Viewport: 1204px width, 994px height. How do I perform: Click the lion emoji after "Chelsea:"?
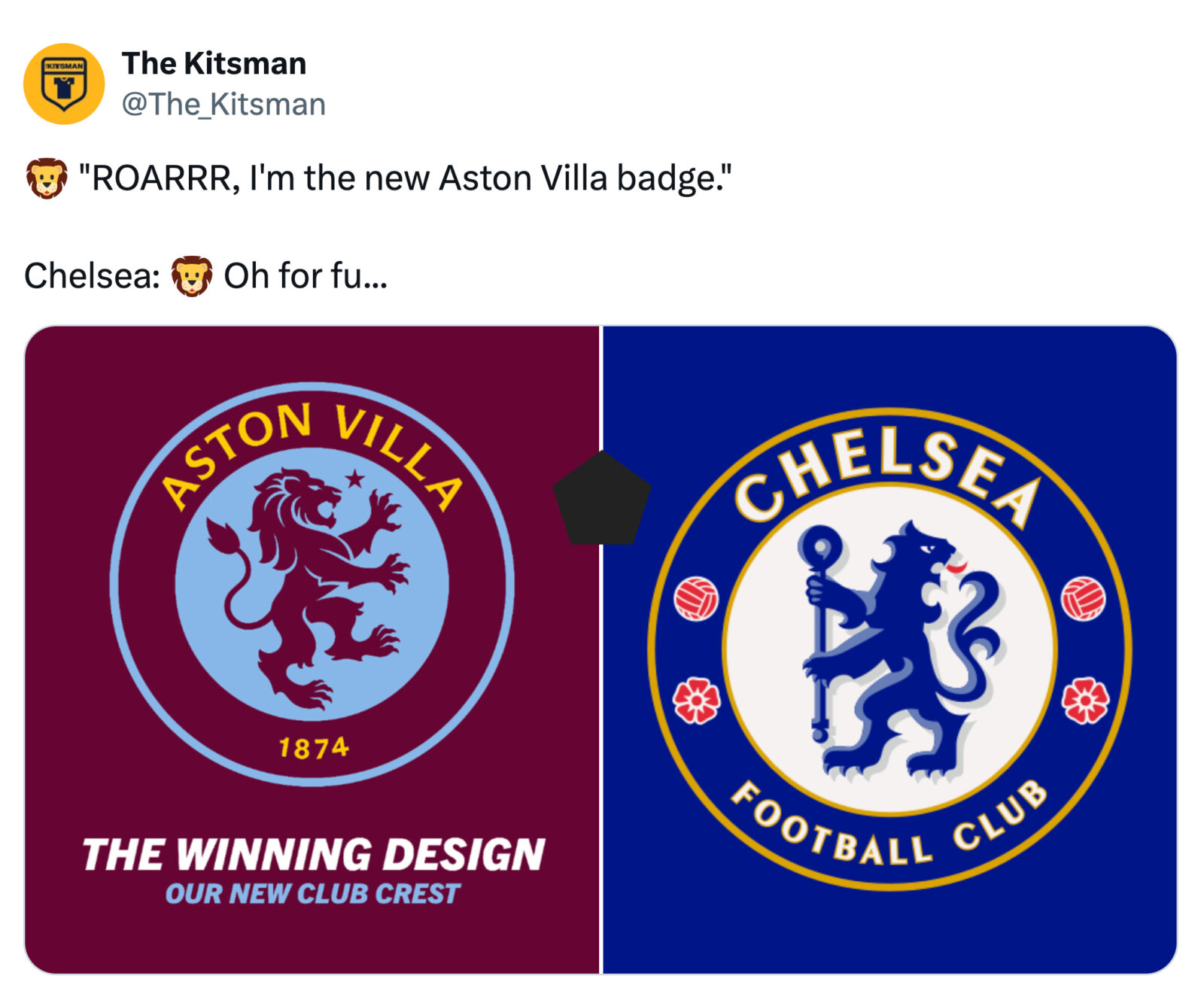(192, 276)
